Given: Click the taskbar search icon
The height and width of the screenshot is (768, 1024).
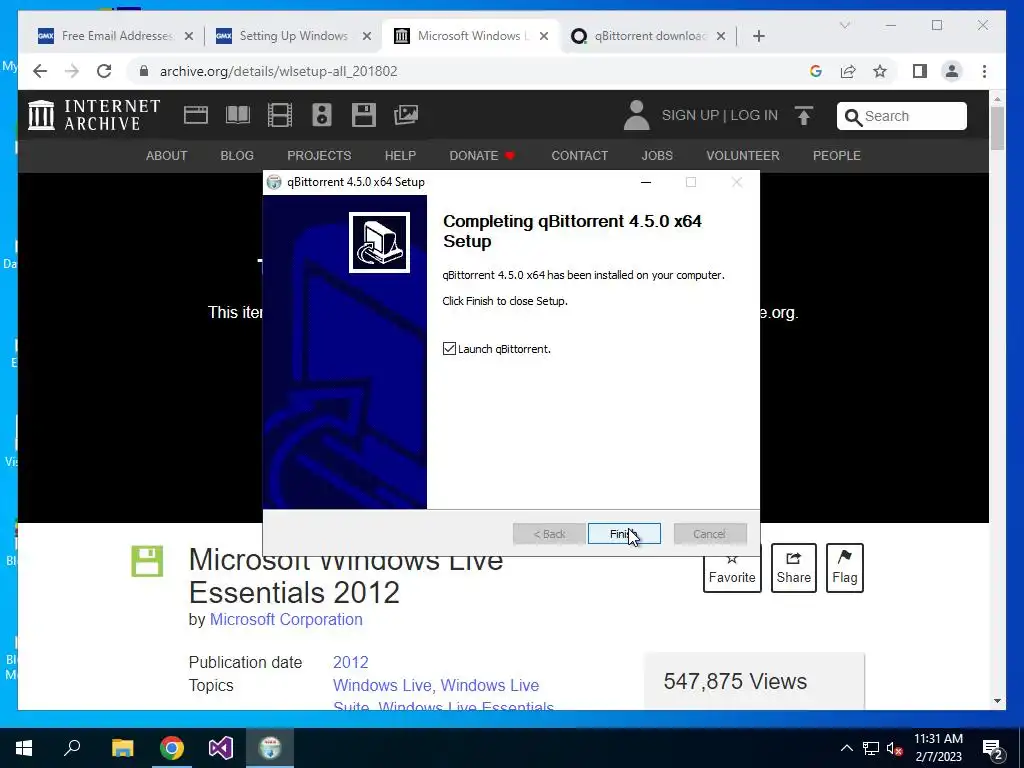Looking at the screenshot, I should 72,748.
